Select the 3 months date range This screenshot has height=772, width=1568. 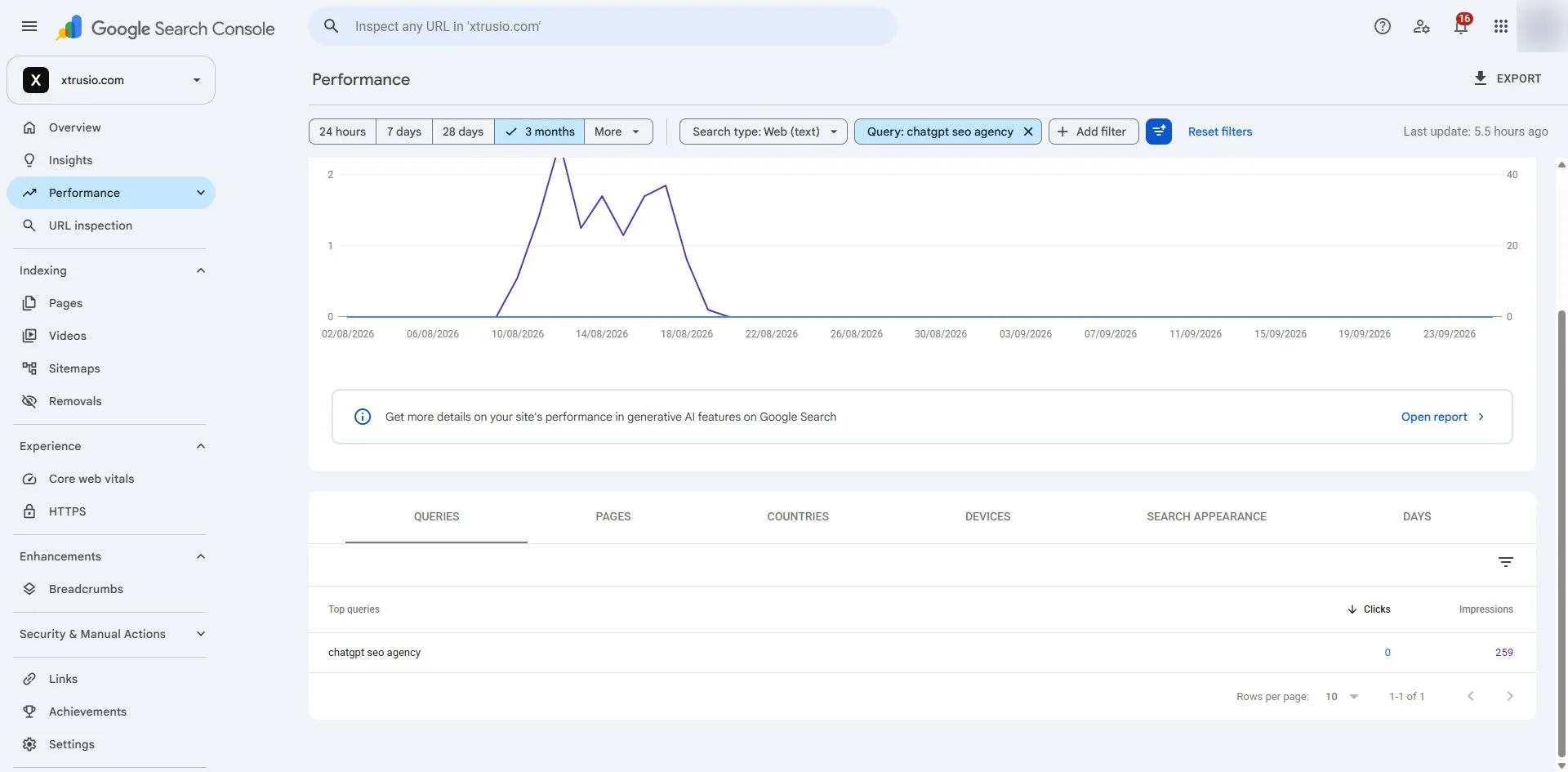click(540, 132)
